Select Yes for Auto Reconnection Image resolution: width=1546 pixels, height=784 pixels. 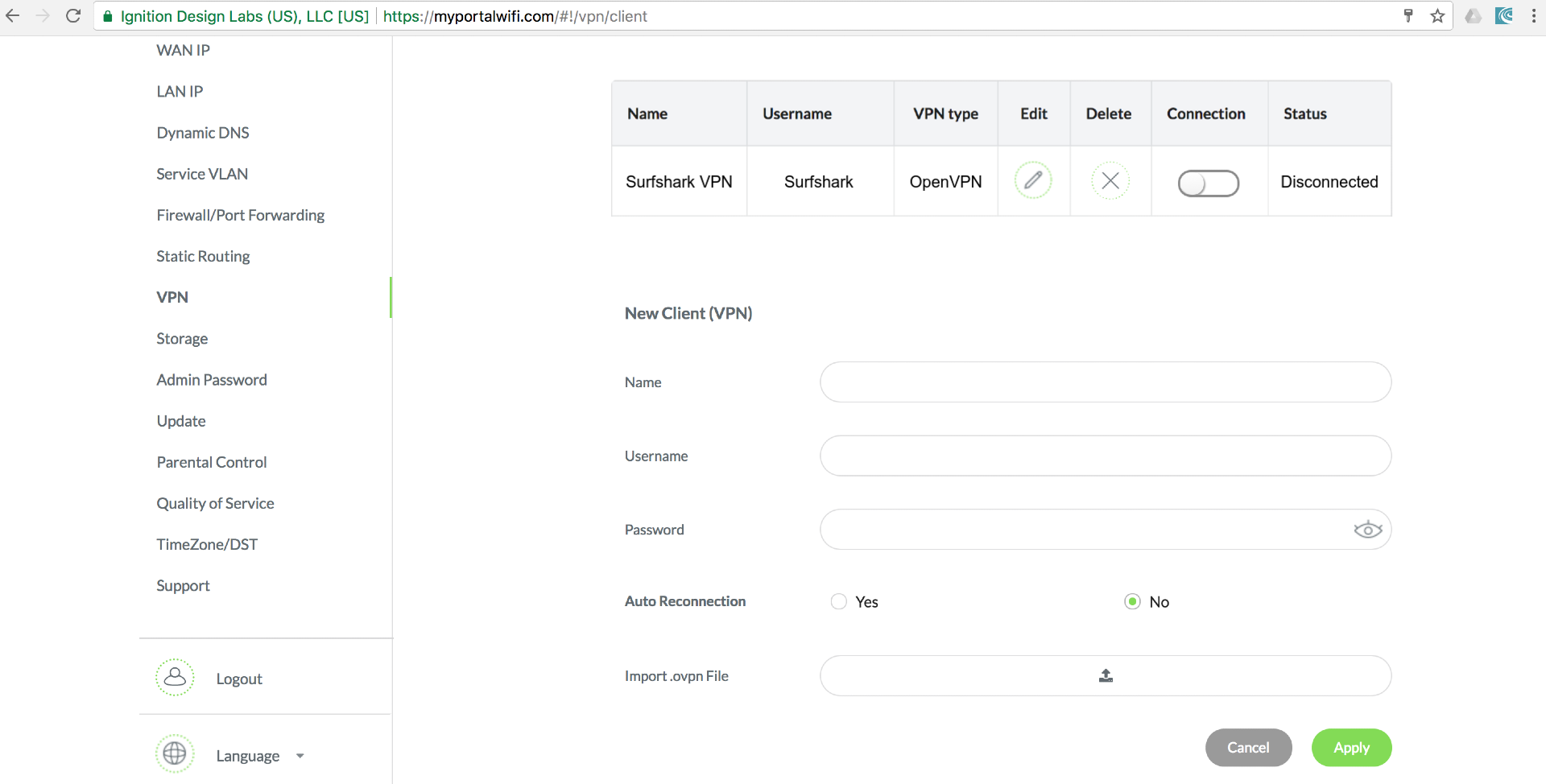[x=839, y=601]
